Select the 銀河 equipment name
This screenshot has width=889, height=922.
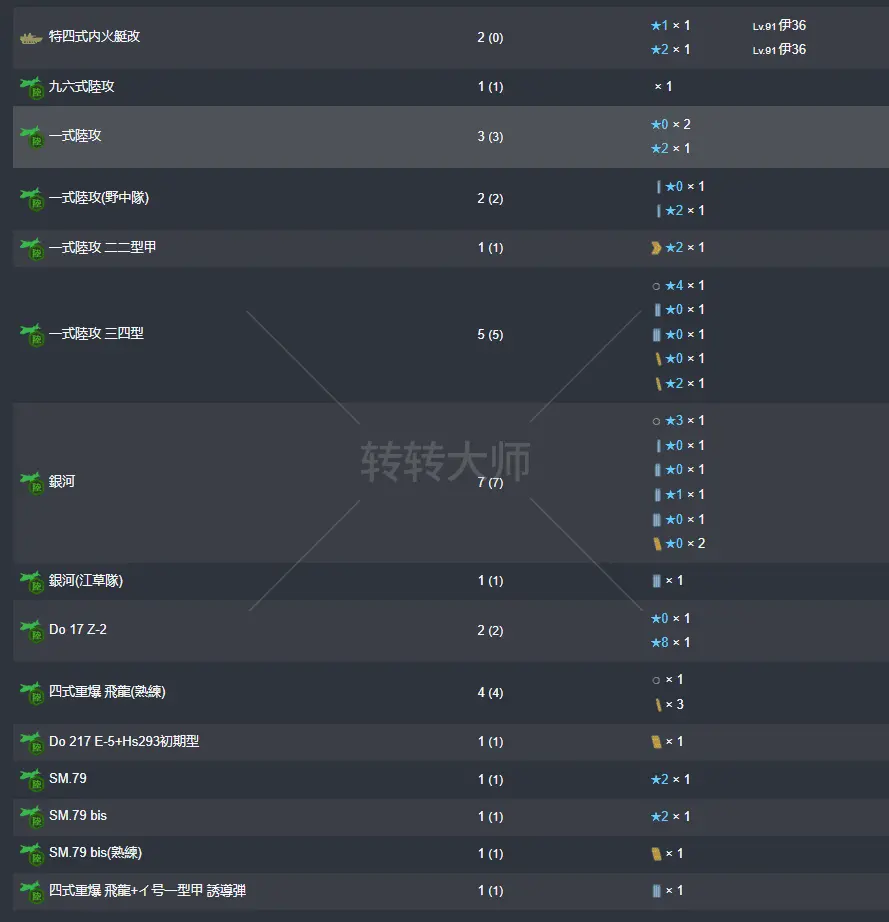tap(62, 482)
